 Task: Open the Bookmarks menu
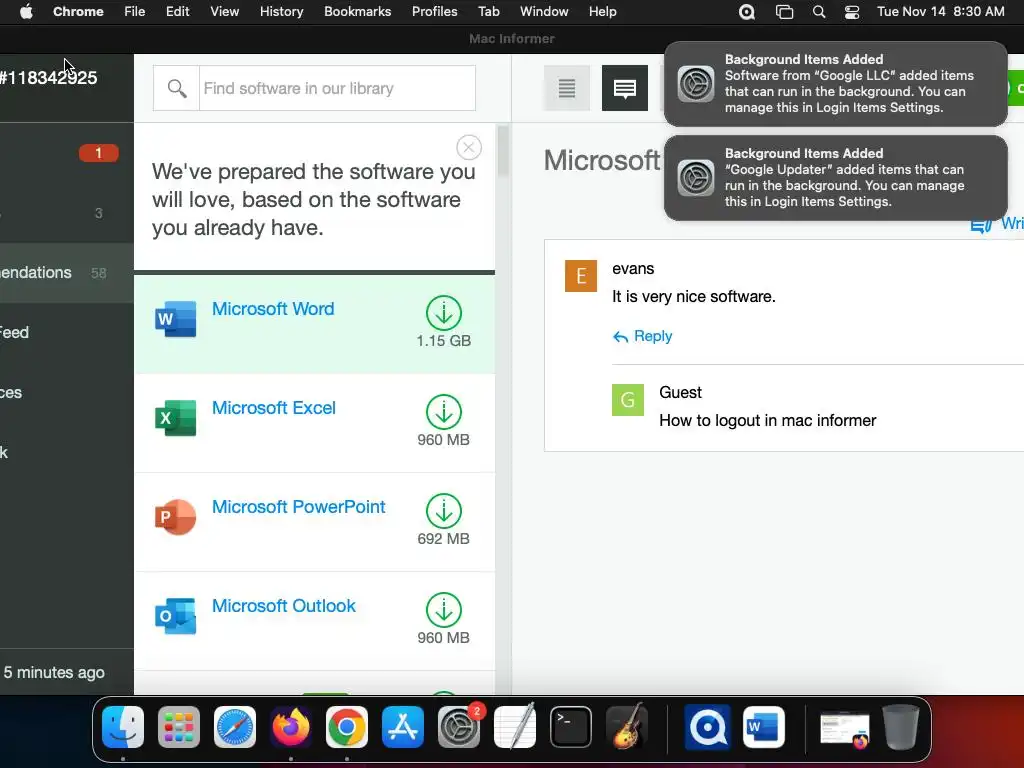click(358, 12)
